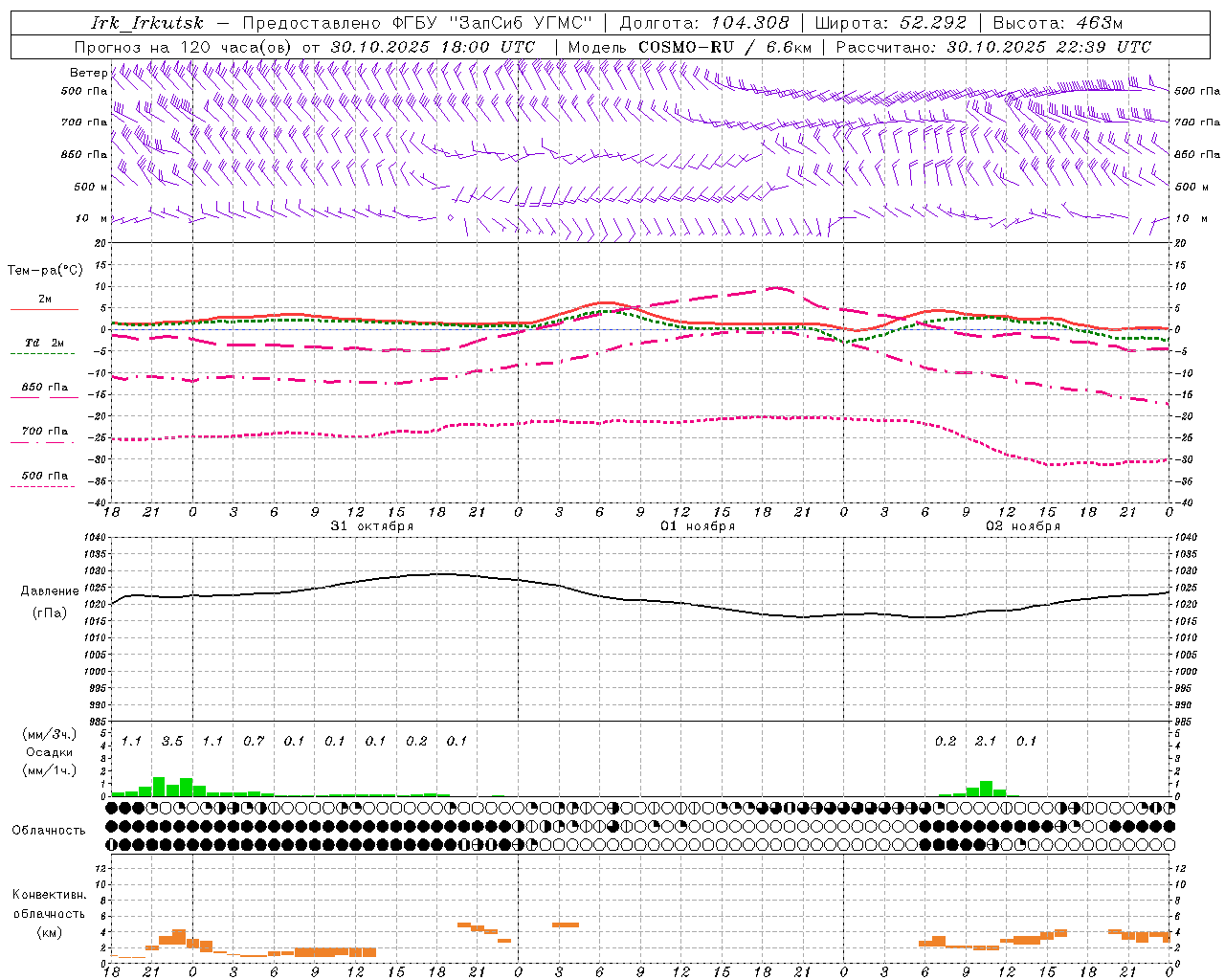1225x980 pixels.
Task: Click the 'Облачность' cloud cover label
Action: (49, 831)
